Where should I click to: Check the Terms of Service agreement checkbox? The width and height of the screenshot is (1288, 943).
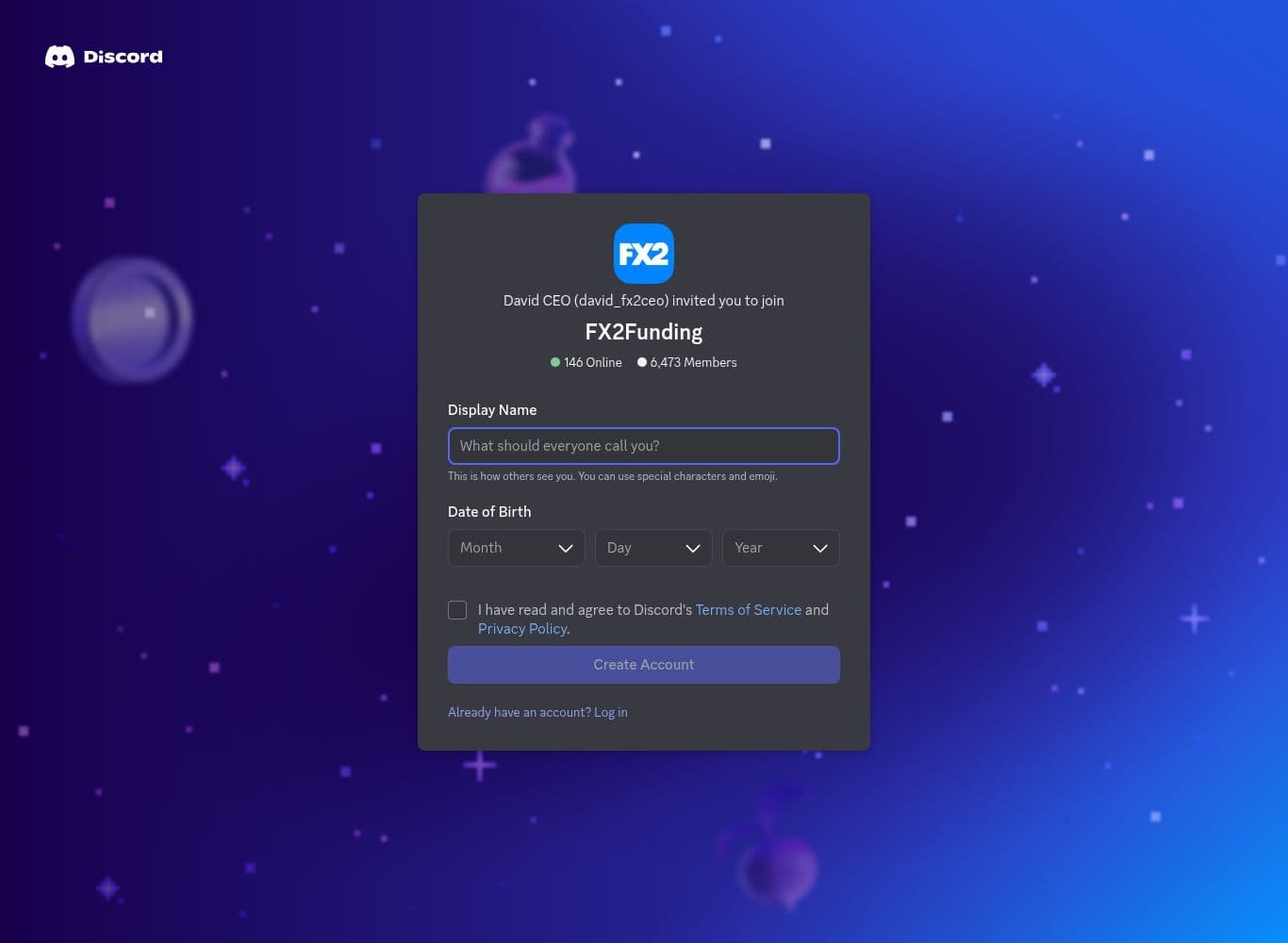(457, 610)
